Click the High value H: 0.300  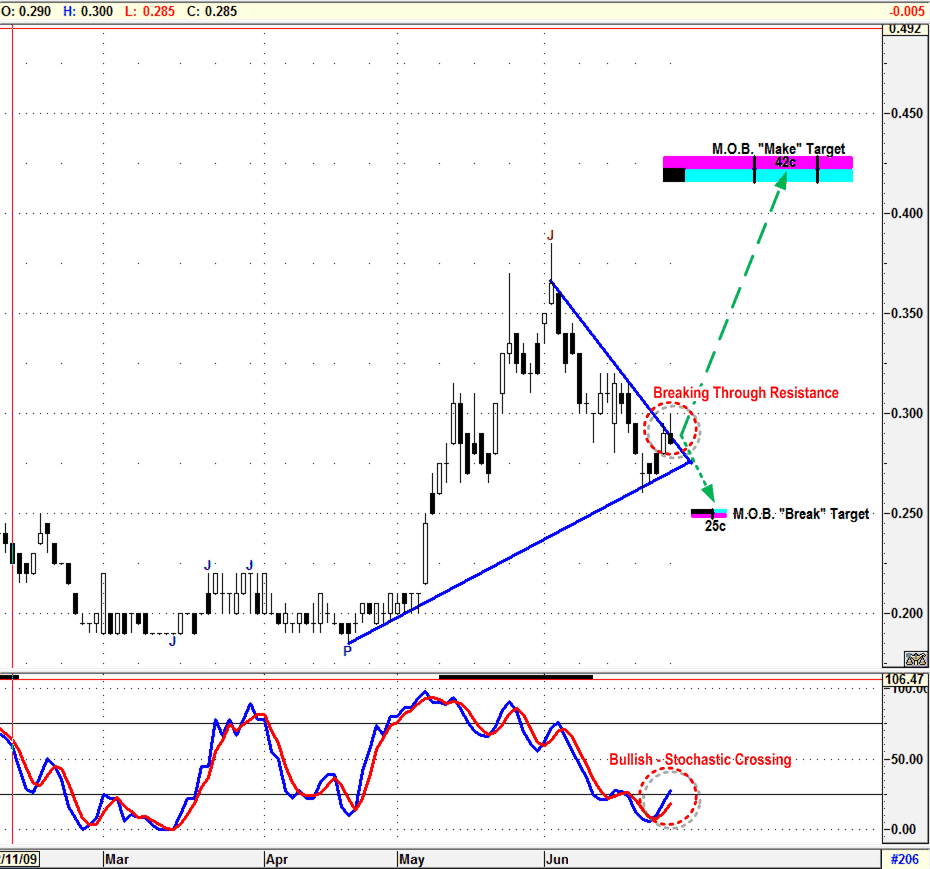click(88, 11)
